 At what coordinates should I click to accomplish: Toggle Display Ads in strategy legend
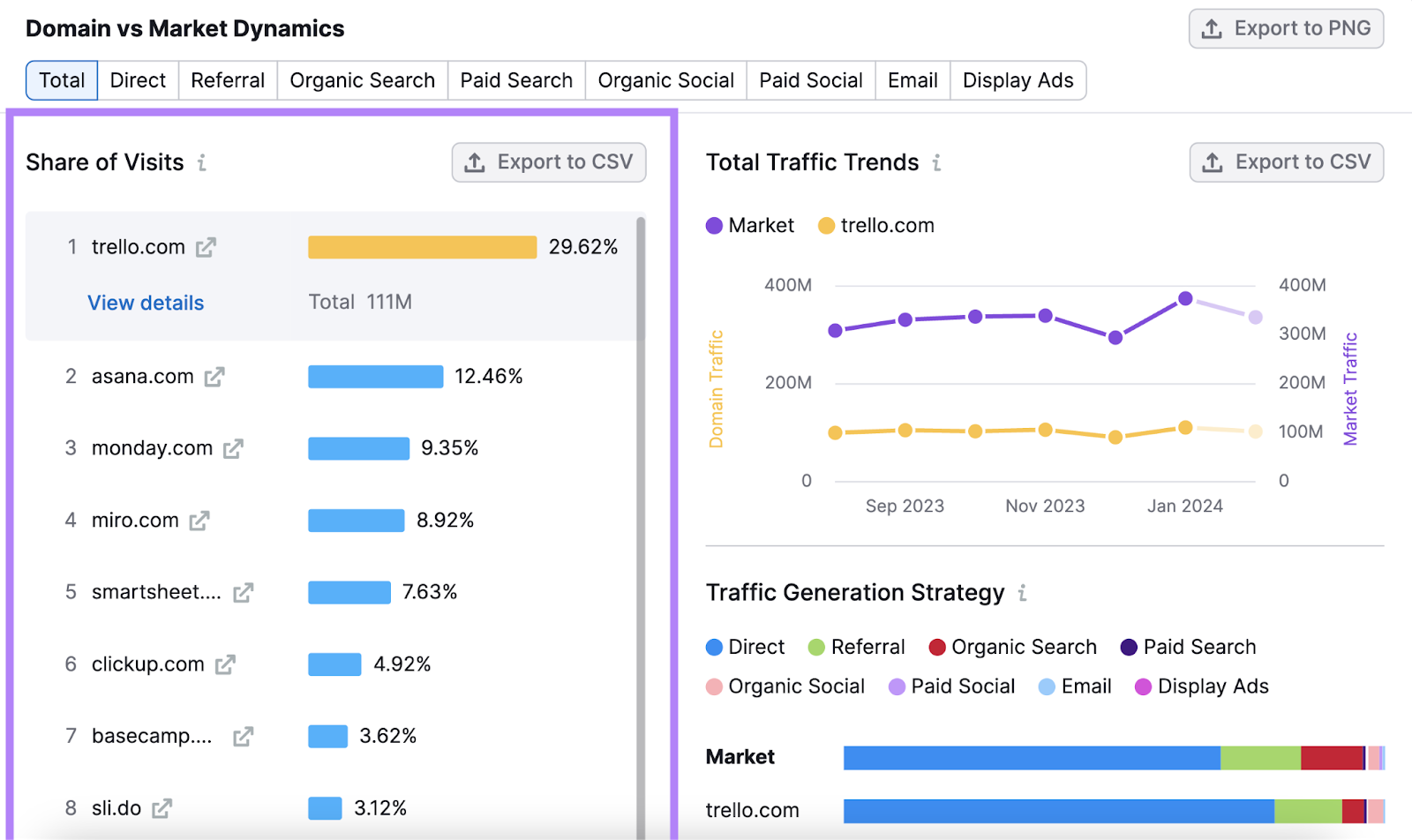(x=1201, y=686)
